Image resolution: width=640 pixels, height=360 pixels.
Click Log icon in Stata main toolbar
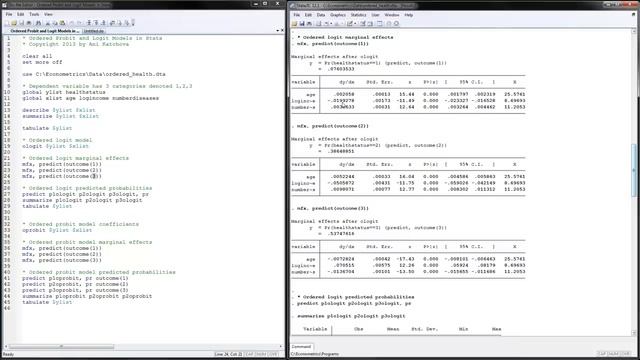click(x=318, y=24)
